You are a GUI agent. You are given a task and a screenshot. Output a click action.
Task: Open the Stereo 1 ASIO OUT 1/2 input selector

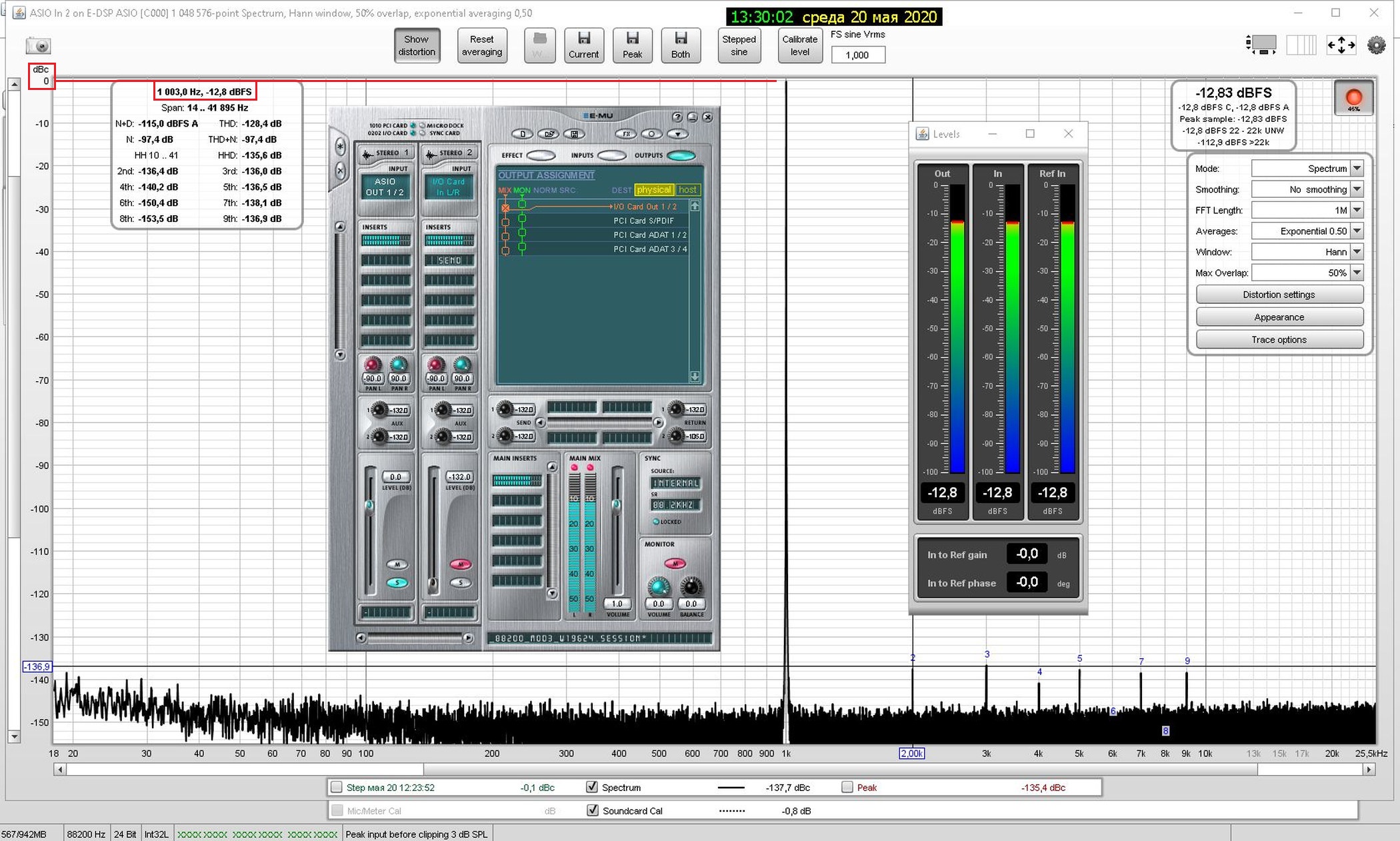tap(385, 187)
